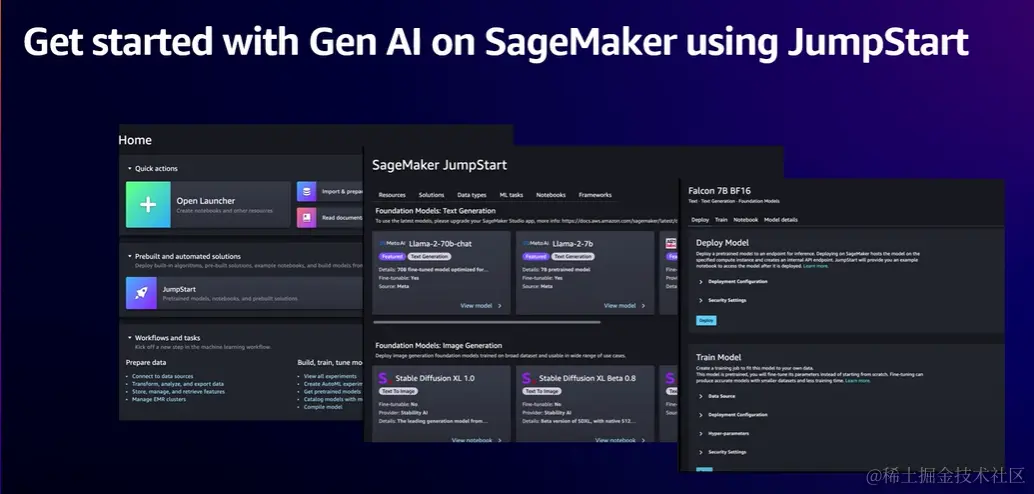Click View model on Llama-2-7b

point(620,306)
